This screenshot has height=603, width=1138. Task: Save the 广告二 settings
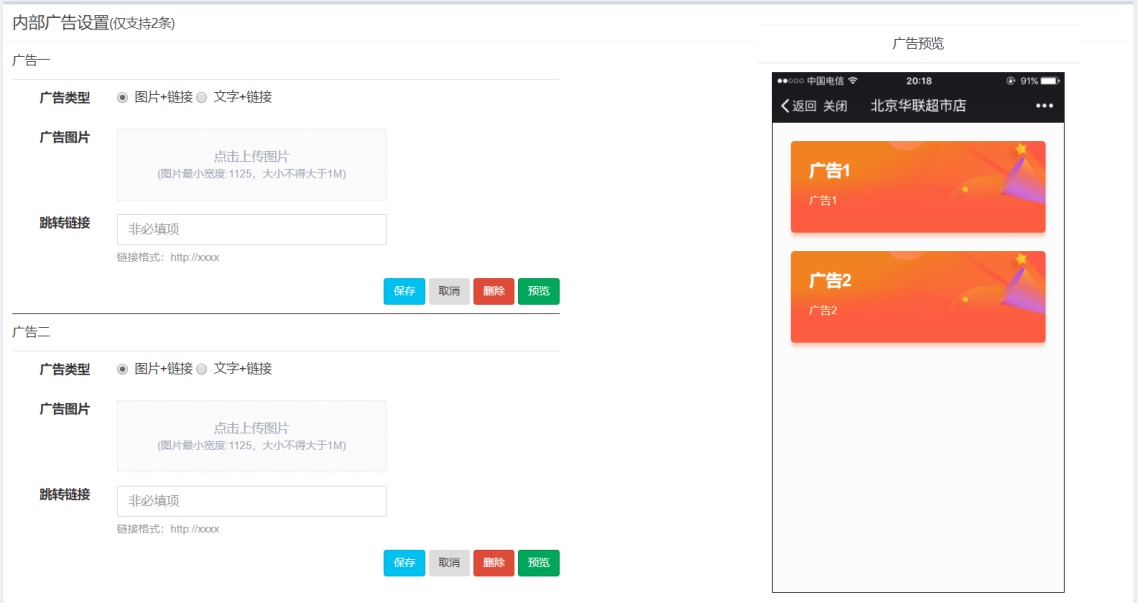click(404, 562)
